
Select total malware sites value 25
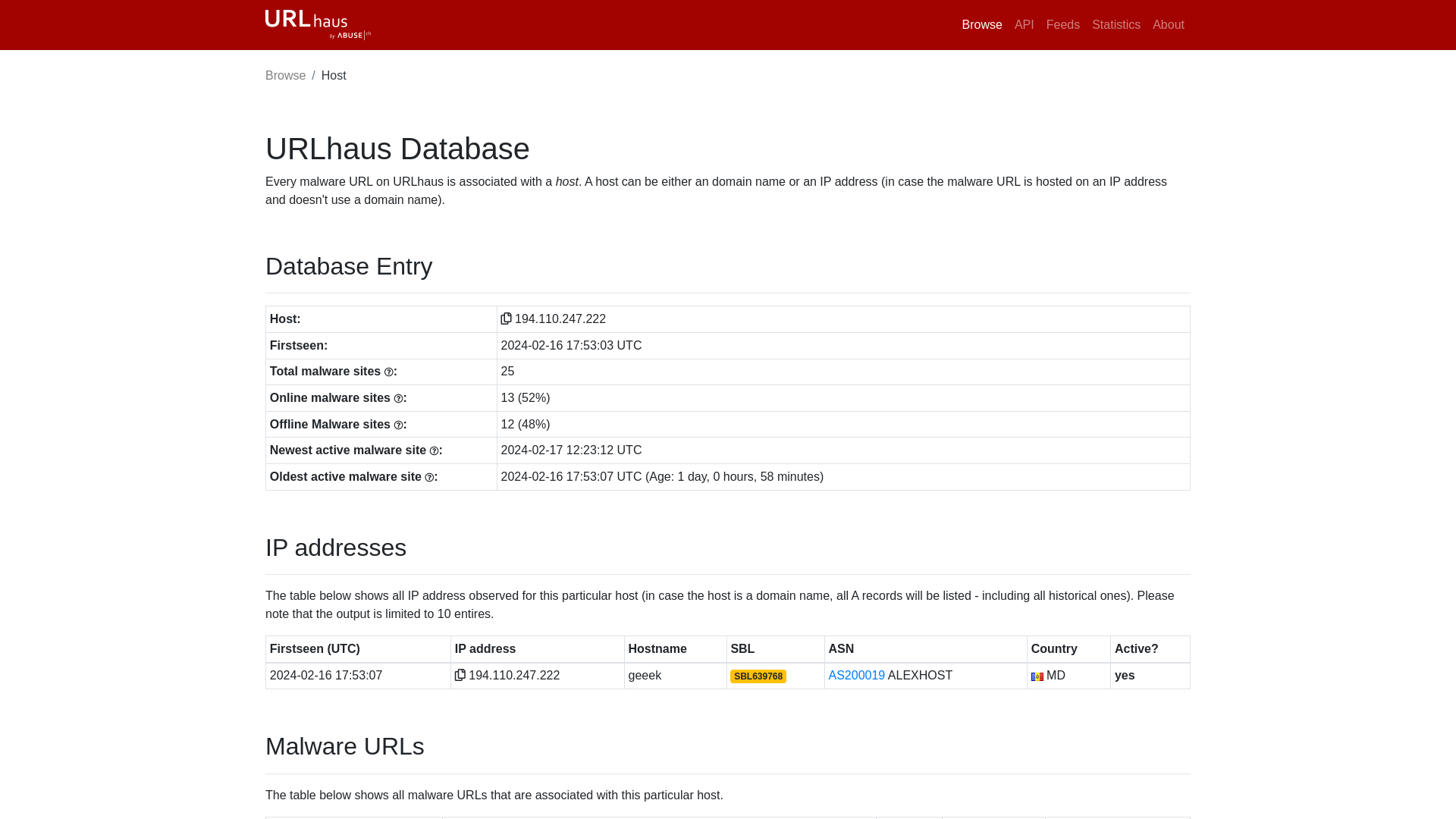[507, 372]
